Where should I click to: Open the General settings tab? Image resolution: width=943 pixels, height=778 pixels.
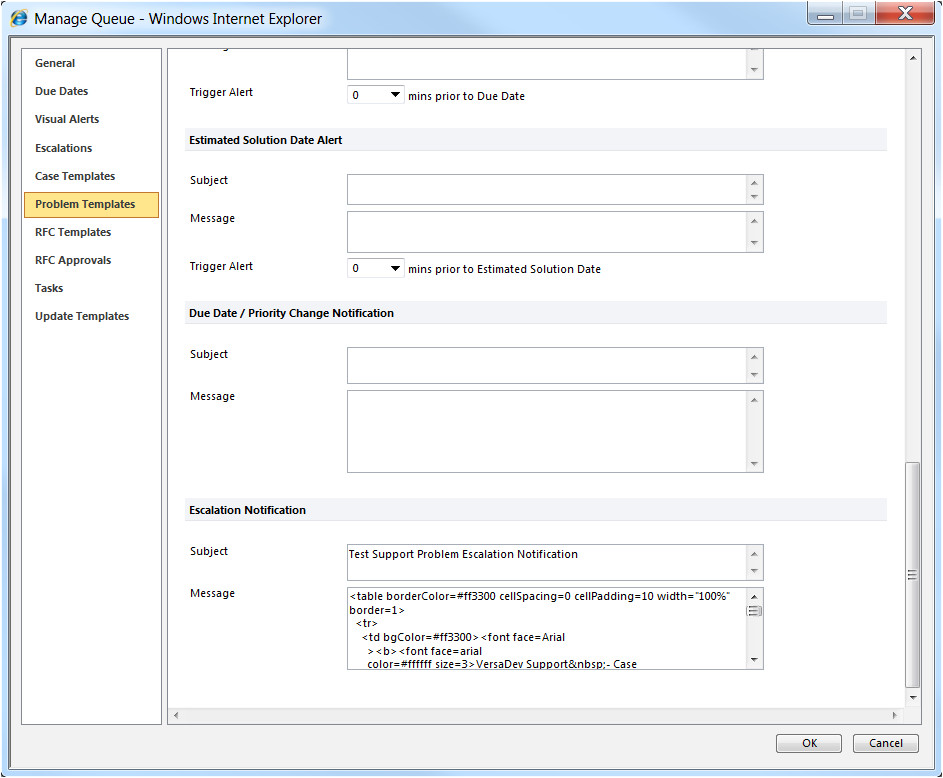55,63
